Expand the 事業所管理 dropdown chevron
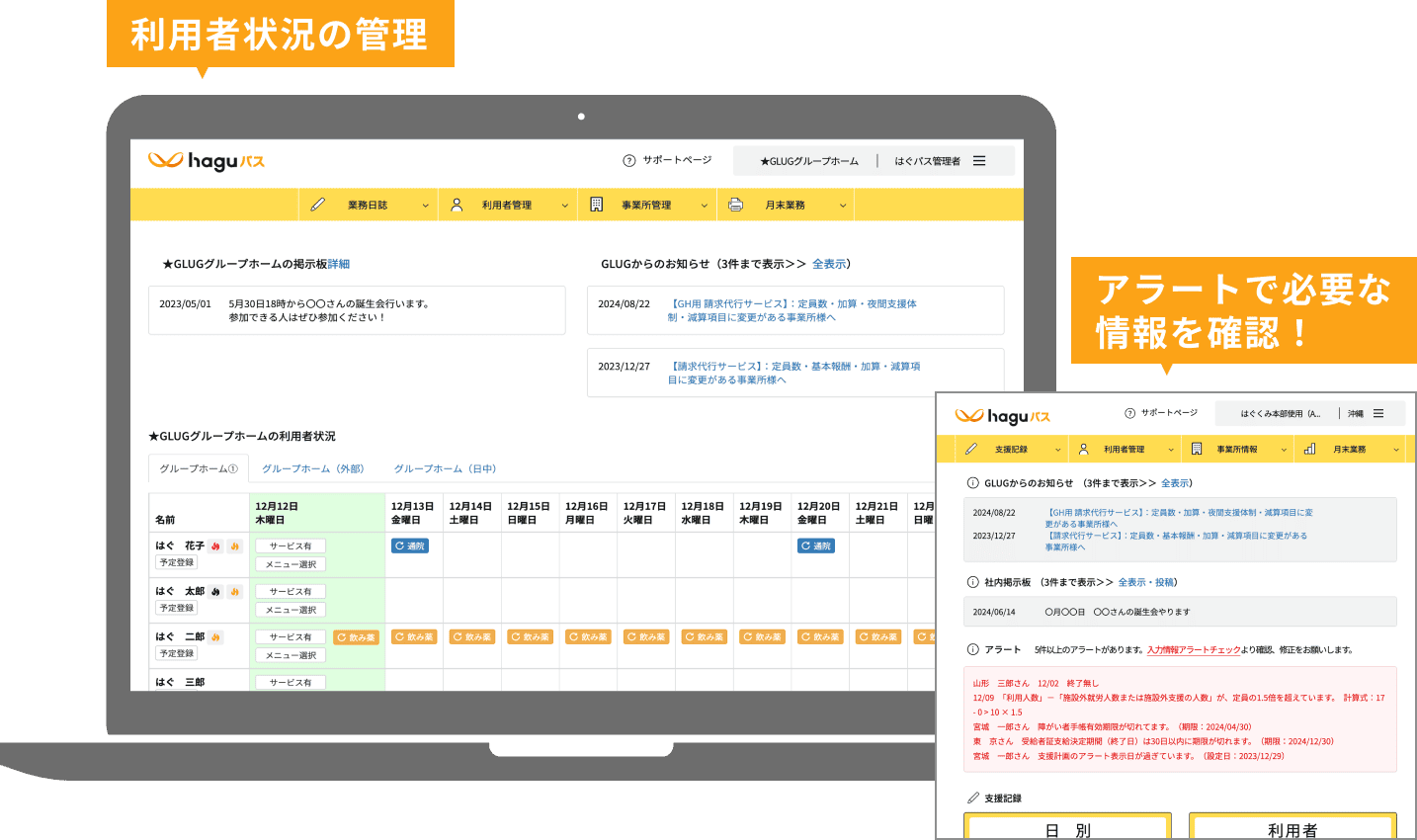Screen dimensions: 1417x840 (705, 206)
